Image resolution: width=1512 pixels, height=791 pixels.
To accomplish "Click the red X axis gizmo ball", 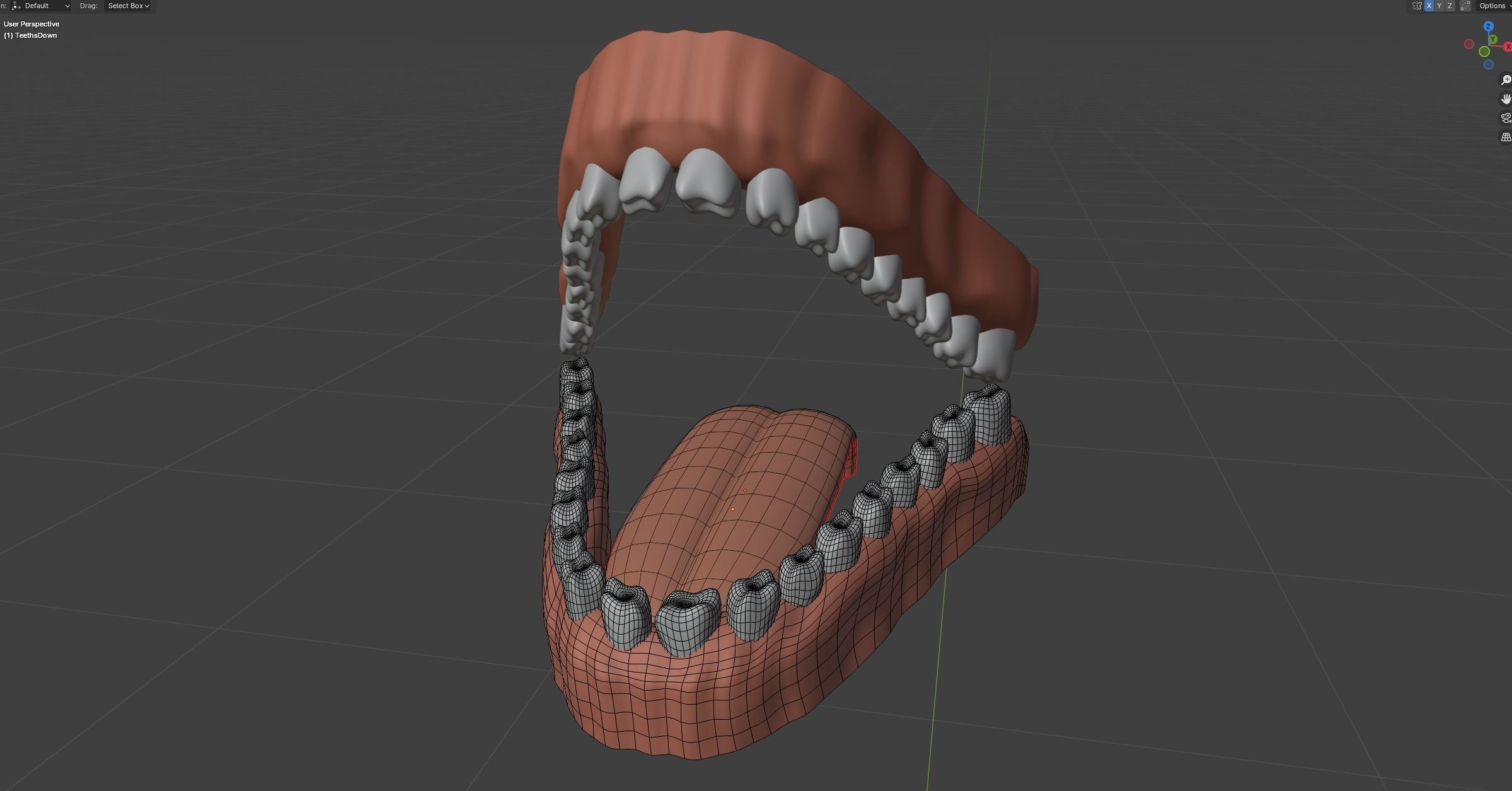I will click(x=1508, y=47).
